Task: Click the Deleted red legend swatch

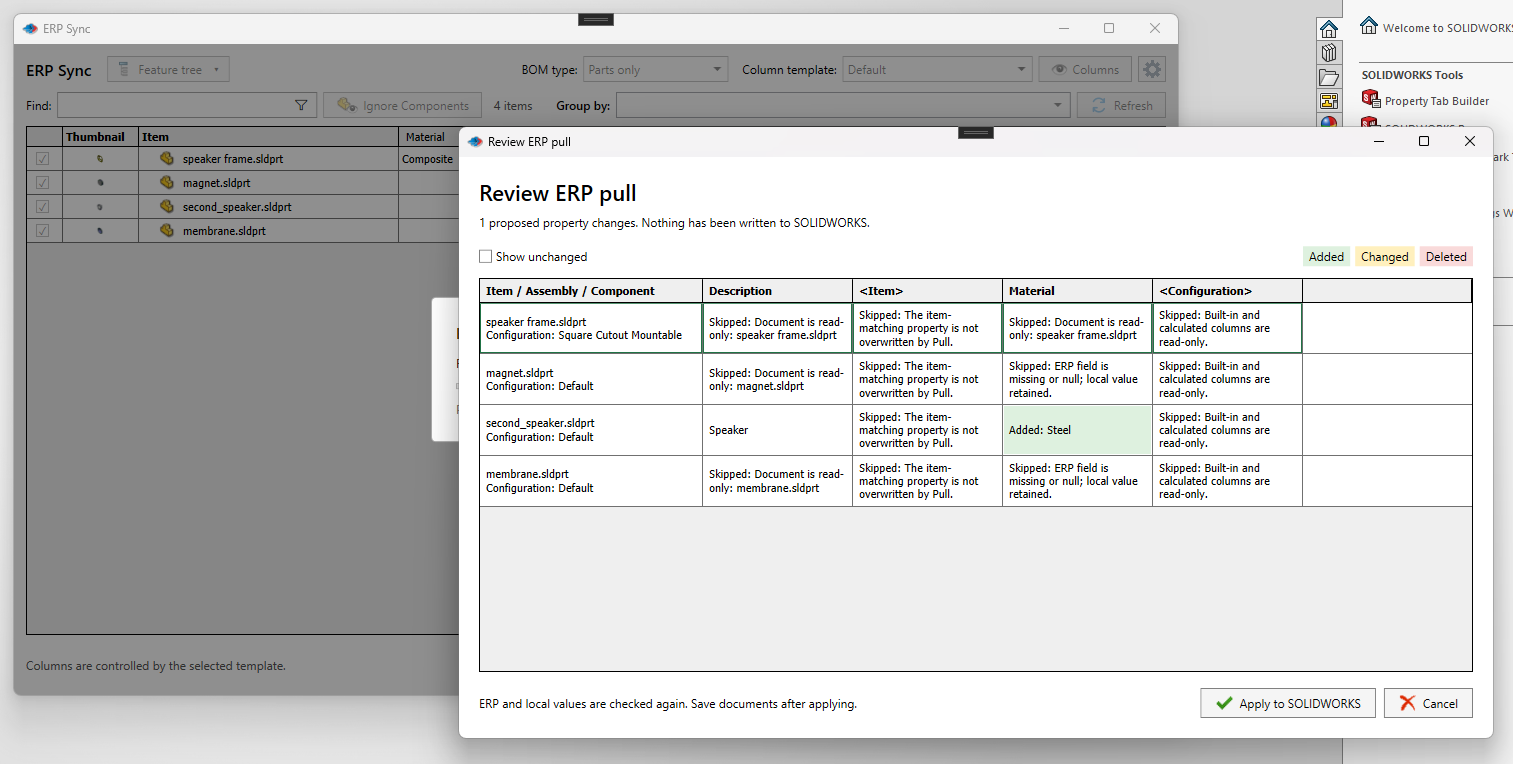Action: pos(1446,257)
